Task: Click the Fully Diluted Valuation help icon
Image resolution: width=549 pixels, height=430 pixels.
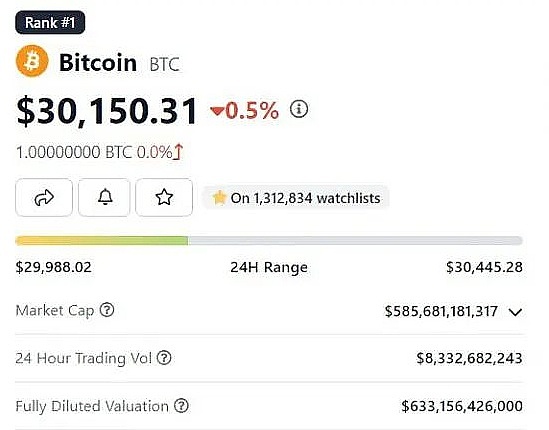Action: tap(181, 406)
